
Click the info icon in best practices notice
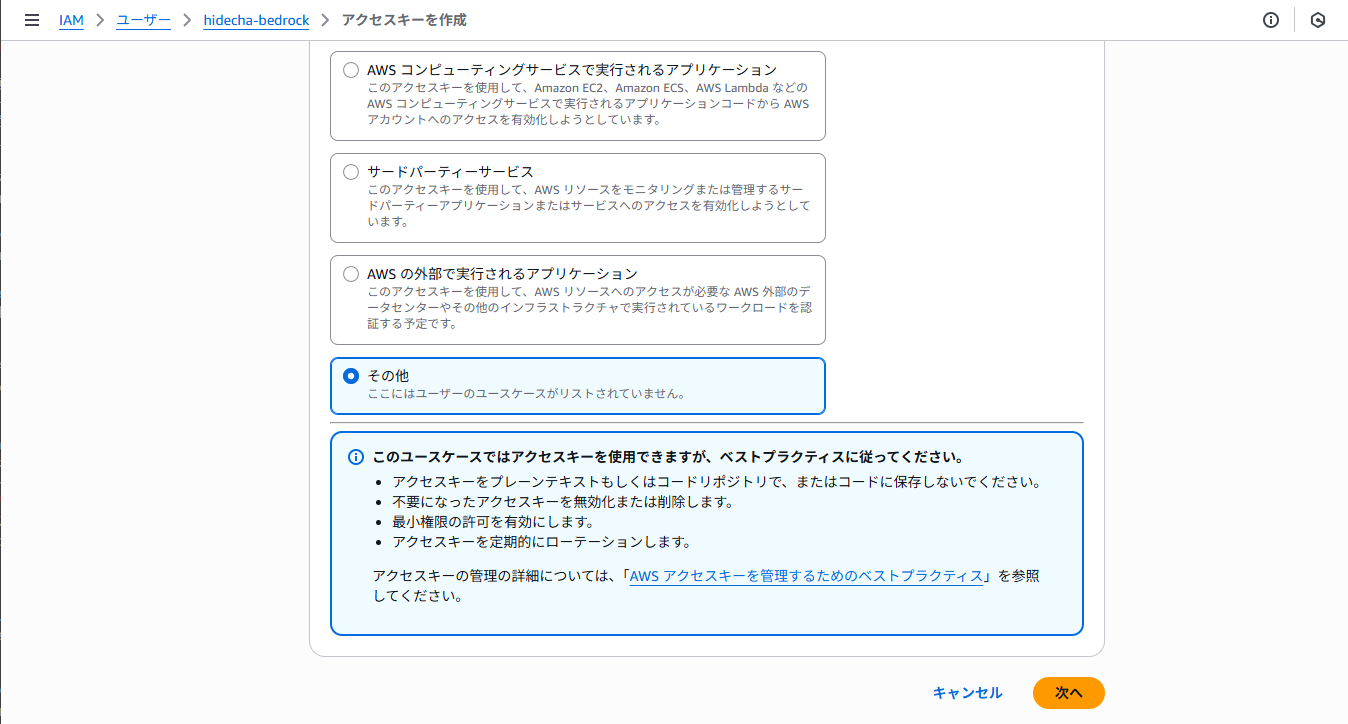tap(355, 457)
